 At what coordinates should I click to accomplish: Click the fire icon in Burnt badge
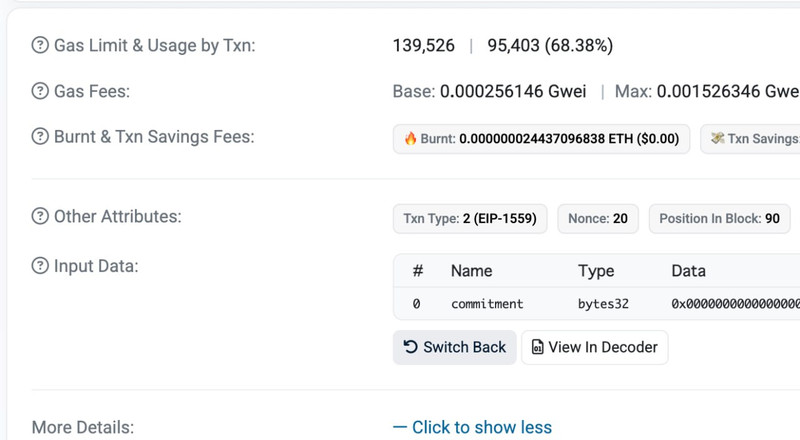click(410, 139)
